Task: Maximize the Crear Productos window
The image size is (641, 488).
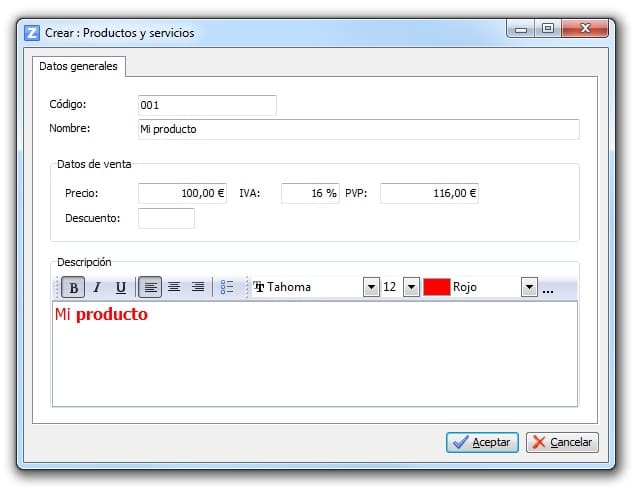Action: (x=548, y=29)
